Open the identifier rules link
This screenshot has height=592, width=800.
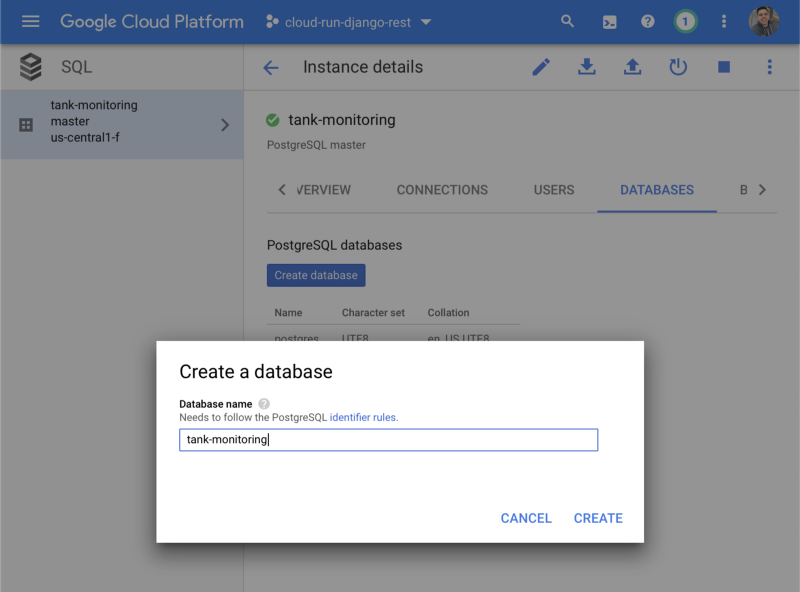tap(364, 417)
